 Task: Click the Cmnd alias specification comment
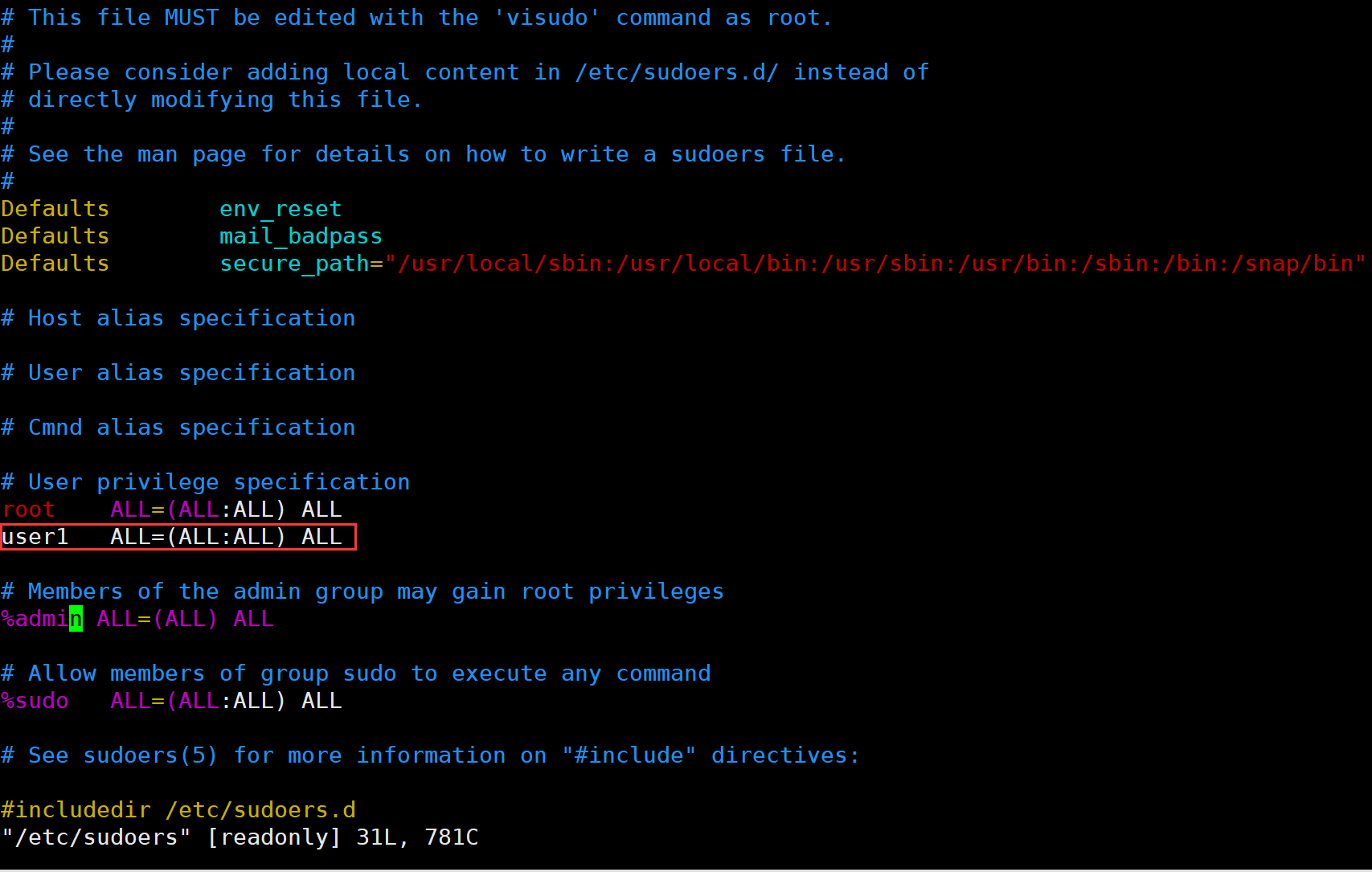tap(178, 428)
